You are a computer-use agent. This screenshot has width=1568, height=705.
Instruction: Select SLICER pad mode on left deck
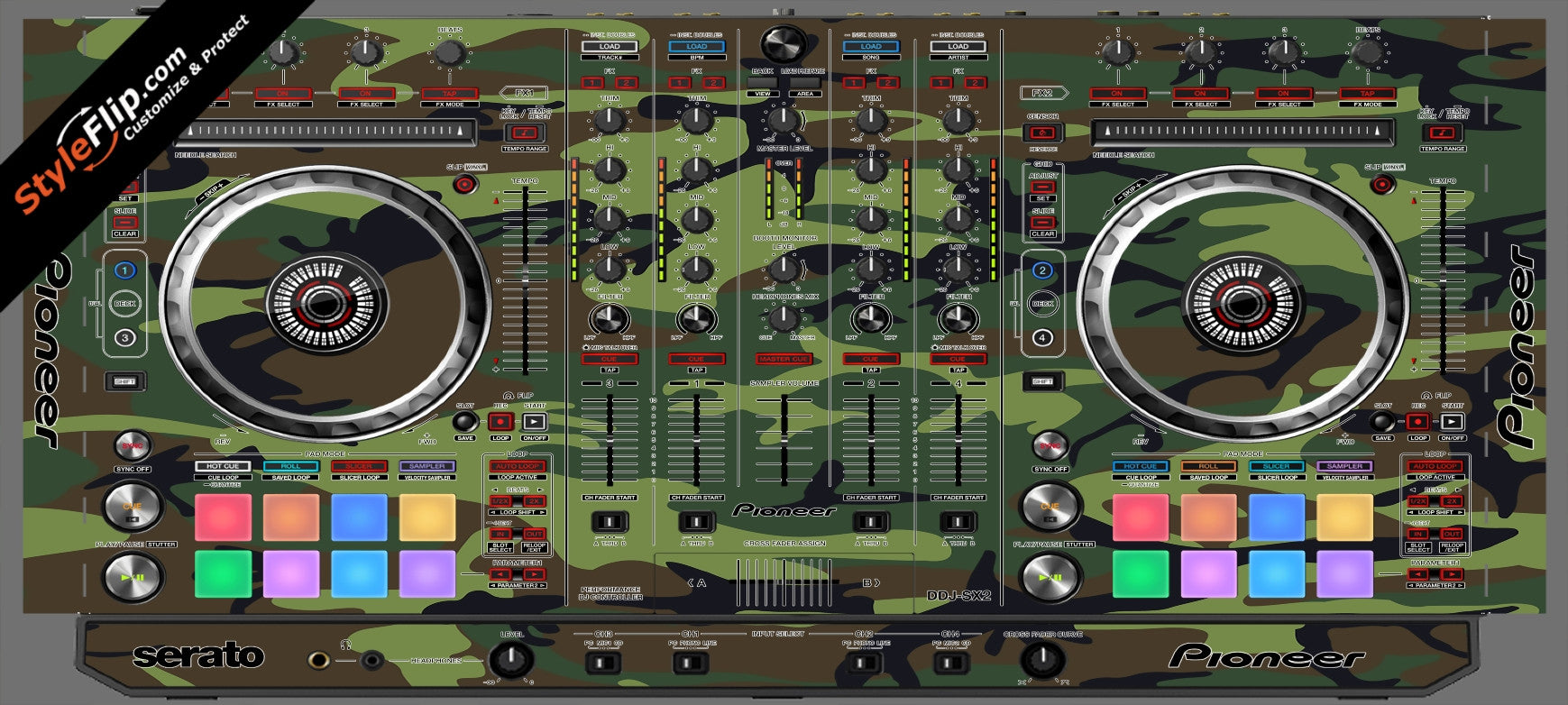[359, 466]
